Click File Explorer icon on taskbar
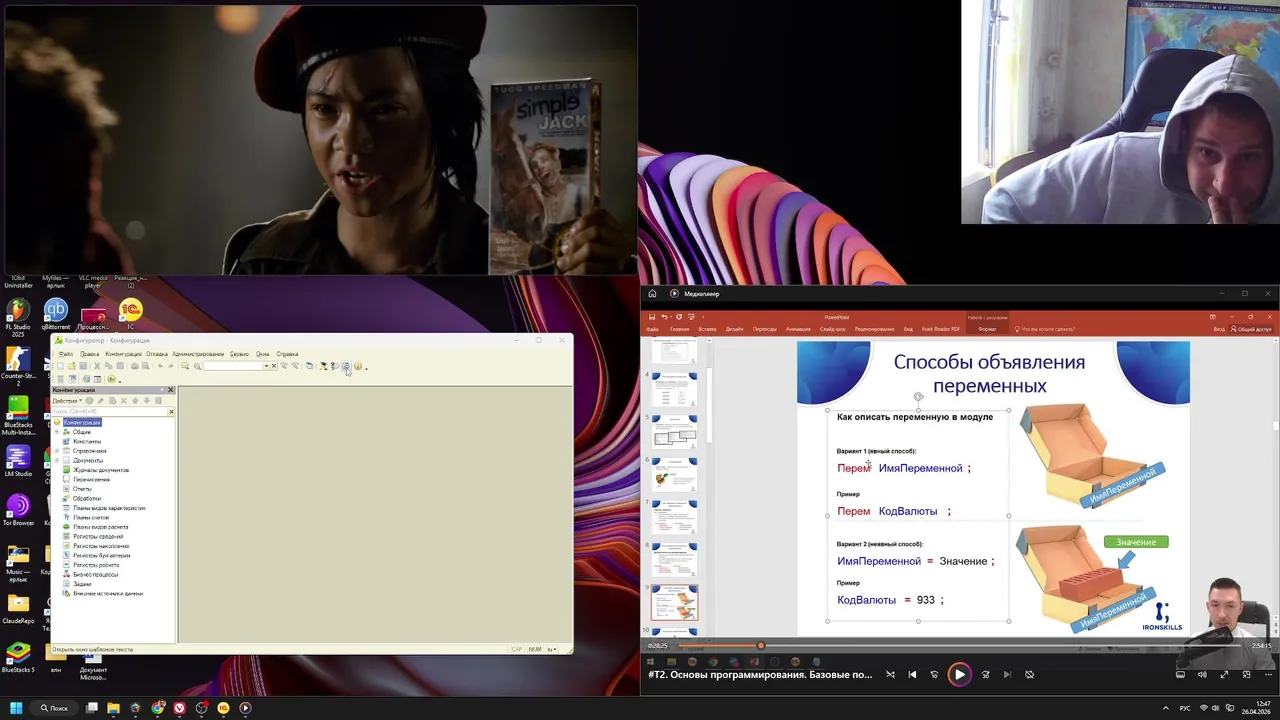The image size is (1280, 720). [x=113, y=708]
